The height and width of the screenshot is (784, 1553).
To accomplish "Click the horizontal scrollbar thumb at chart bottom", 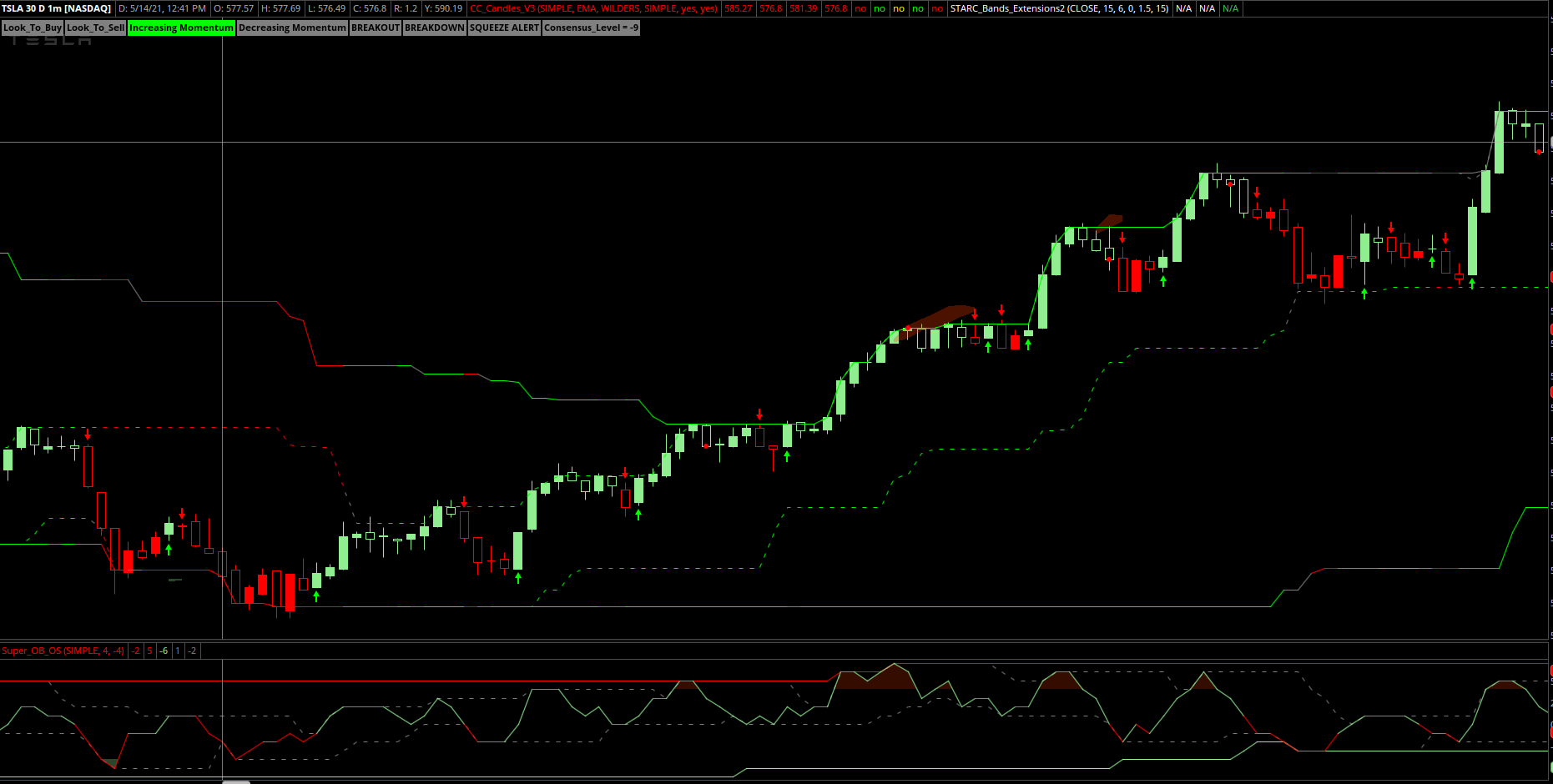I will tap(236, 781).
